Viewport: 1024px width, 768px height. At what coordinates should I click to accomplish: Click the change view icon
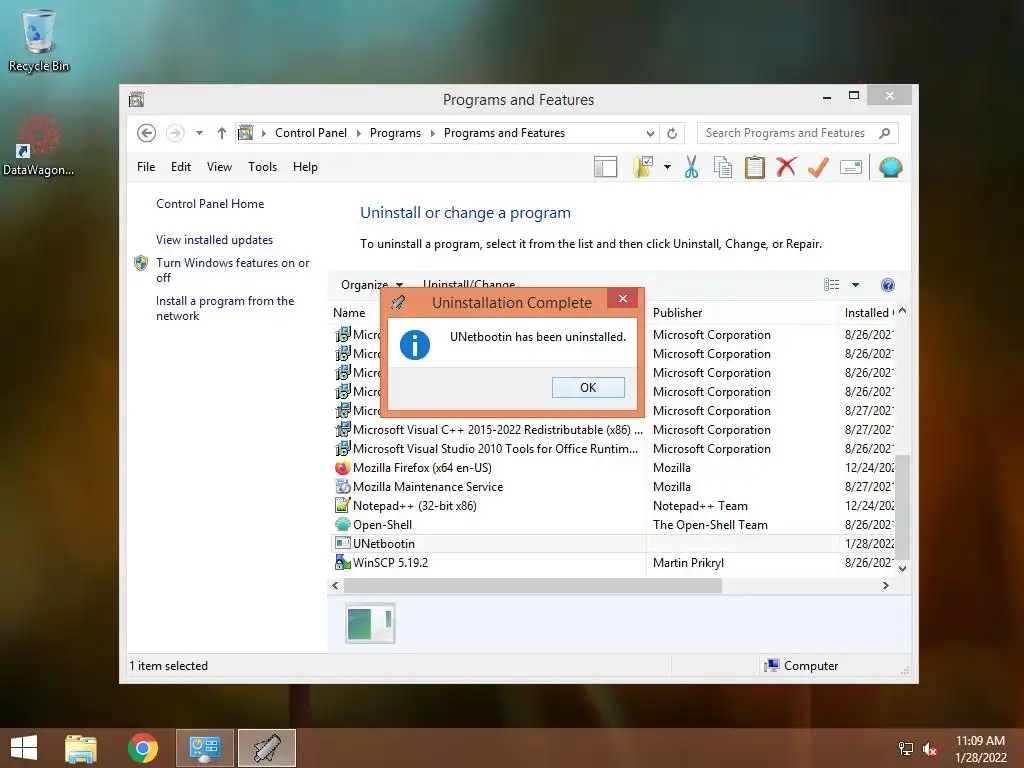[831, 285]
